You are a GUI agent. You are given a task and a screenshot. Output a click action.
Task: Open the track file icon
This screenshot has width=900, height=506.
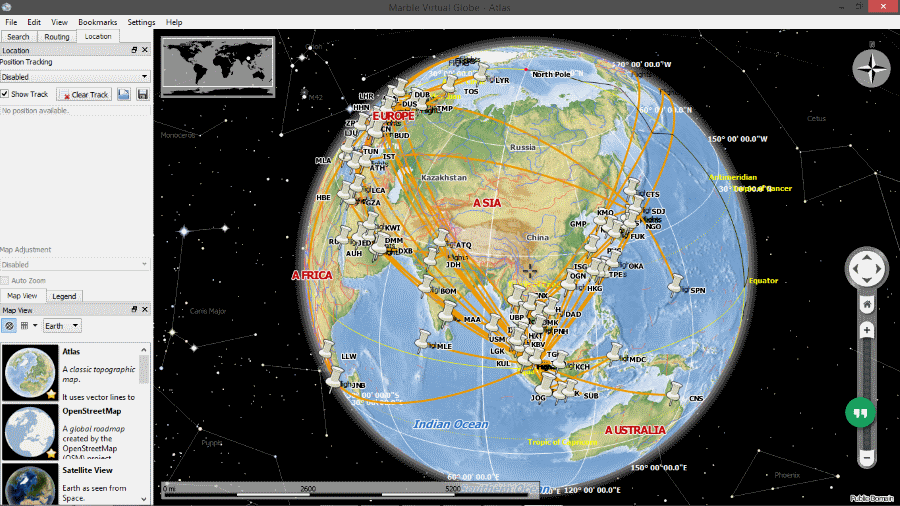[124, 94]
